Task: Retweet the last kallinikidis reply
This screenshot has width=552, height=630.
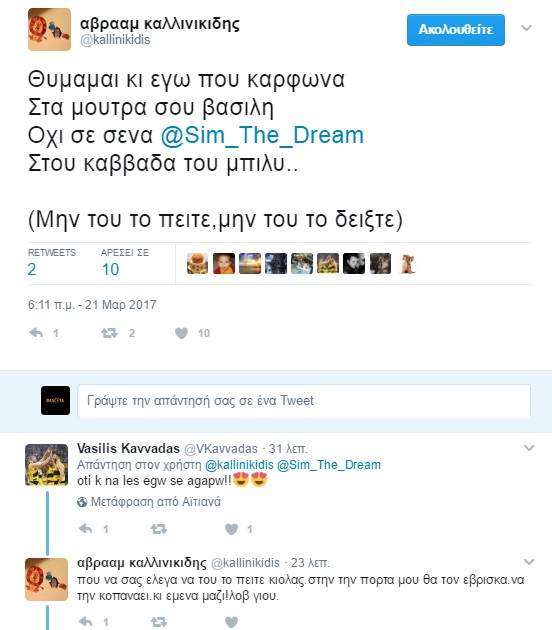Action: [x=159, y=622]
